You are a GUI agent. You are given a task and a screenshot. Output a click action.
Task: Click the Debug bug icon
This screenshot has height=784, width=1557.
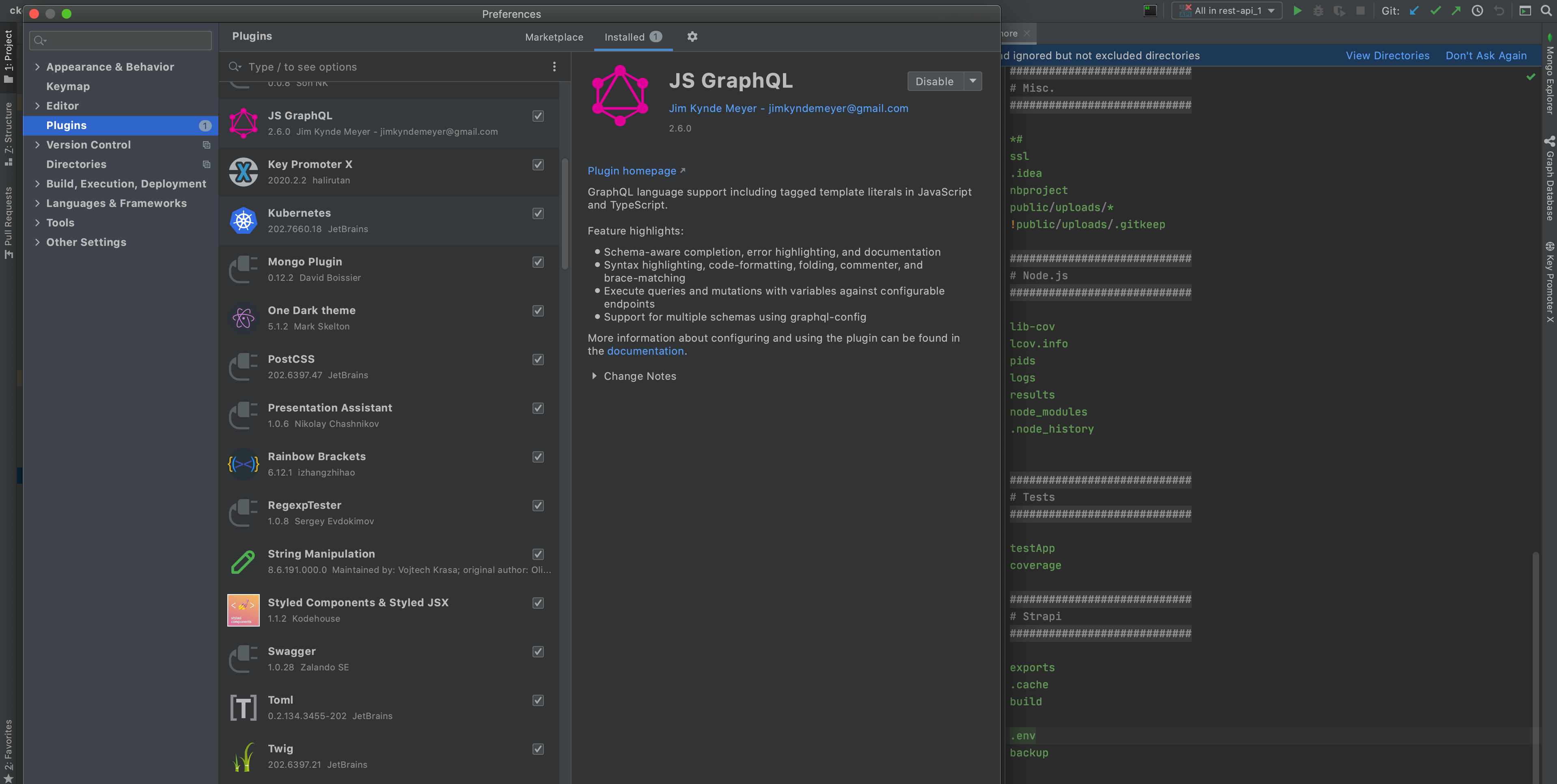(1318, 11)
